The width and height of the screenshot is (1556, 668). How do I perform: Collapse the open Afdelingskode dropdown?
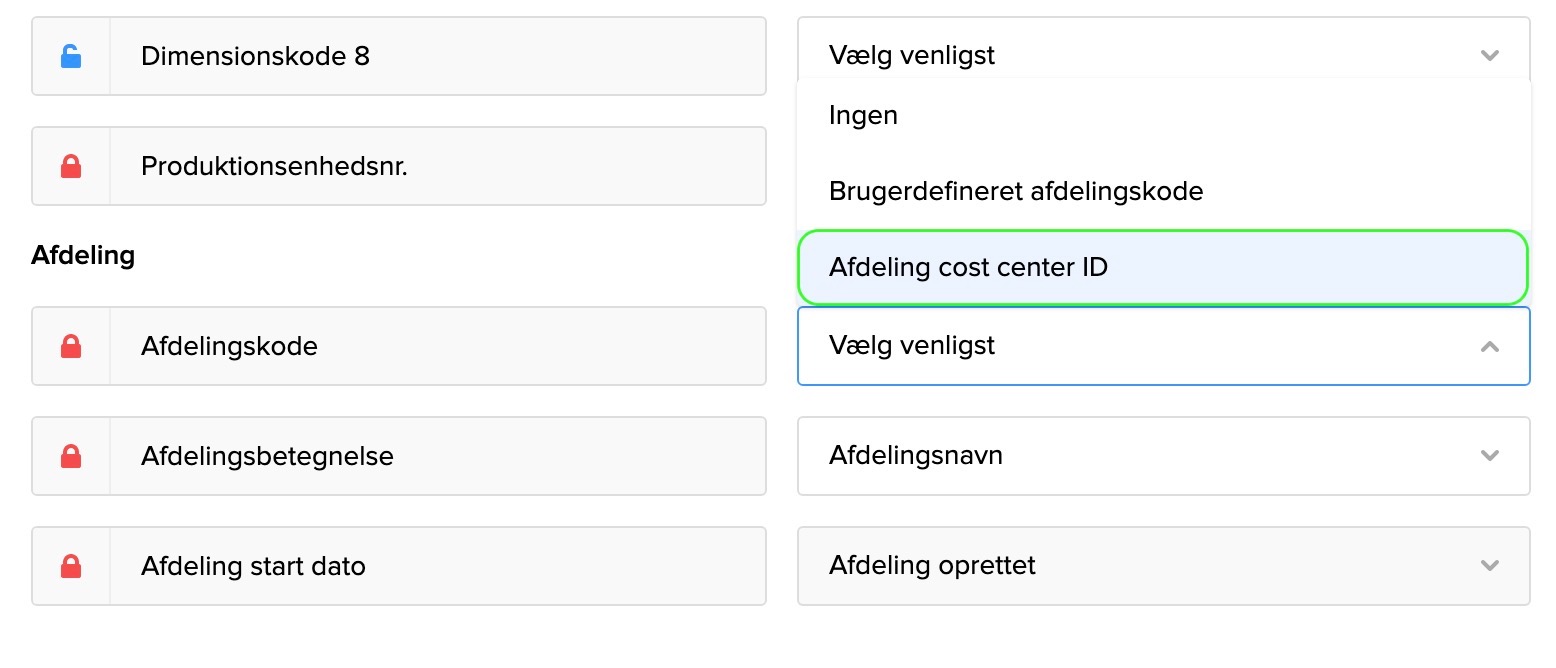tap(1162, 346)
